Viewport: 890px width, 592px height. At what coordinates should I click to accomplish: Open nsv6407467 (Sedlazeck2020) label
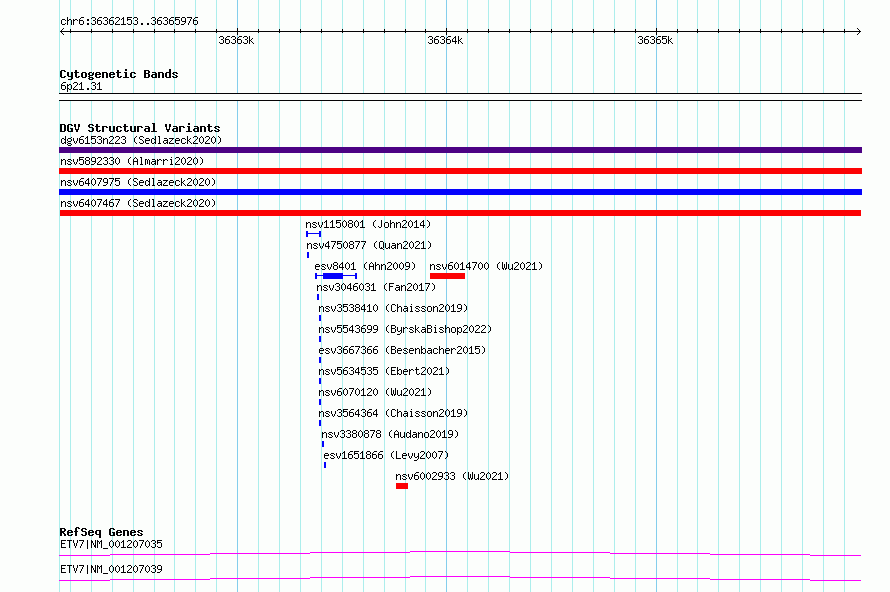tap(138, 203)
